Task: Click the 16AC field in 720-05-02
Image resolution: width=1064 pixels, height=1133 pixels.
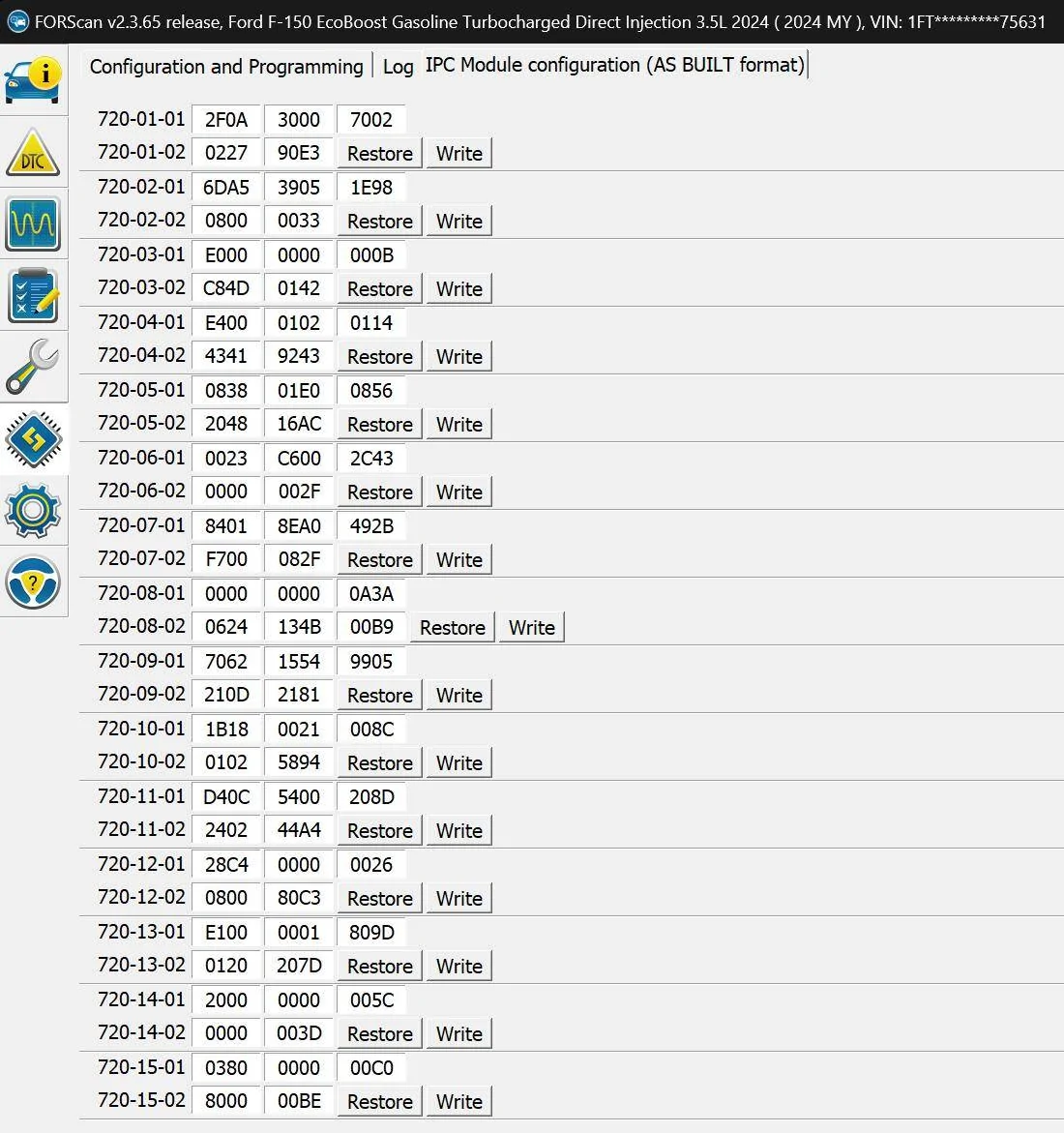Action: [x=298, y=424]
